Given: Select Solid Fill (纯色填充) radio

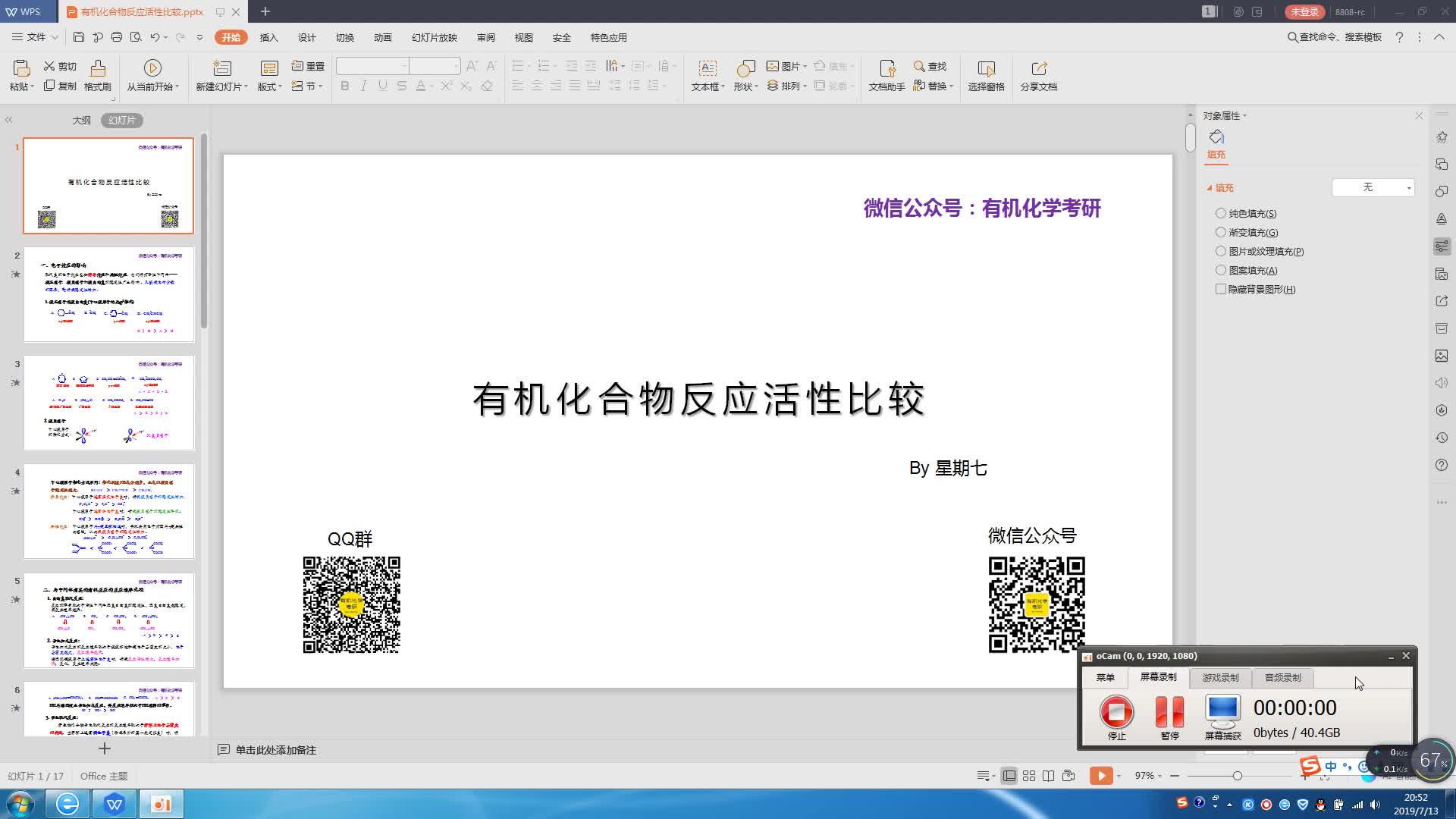Looking at the screenshot, I should 1220,213.
